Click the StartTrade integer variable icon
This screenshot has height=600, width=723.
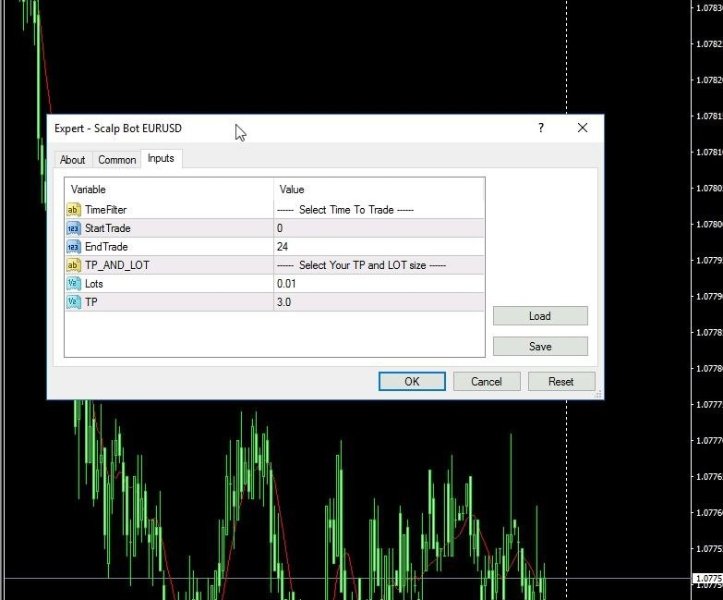[73, 228]
